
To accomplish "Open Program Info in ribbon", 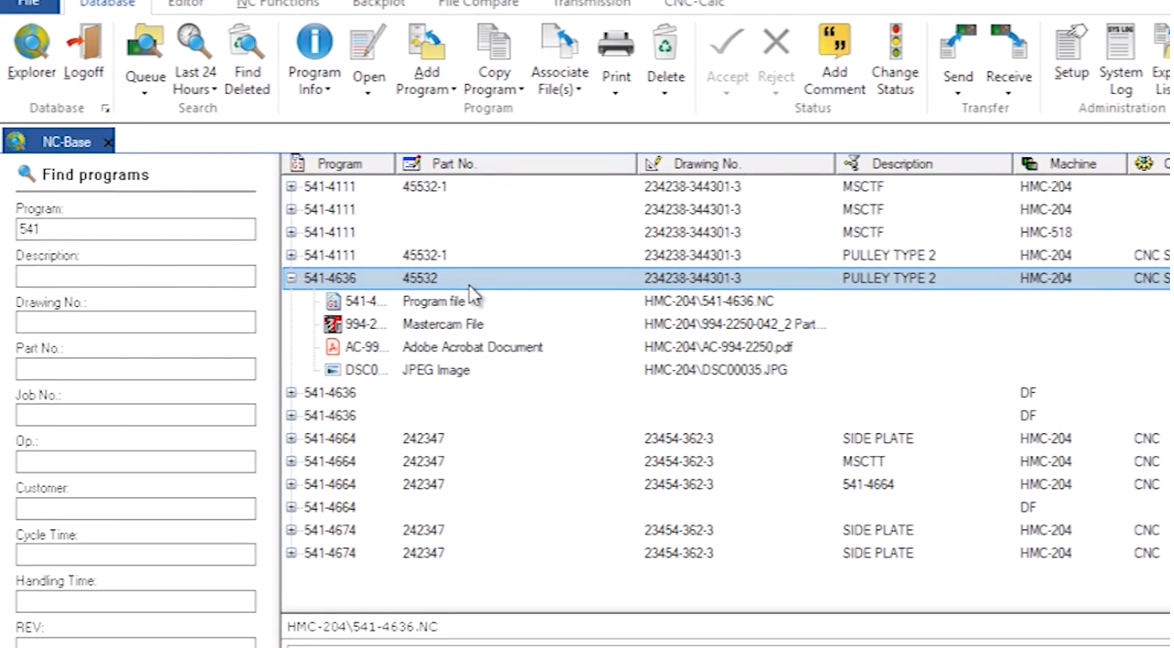I will 314,44.
